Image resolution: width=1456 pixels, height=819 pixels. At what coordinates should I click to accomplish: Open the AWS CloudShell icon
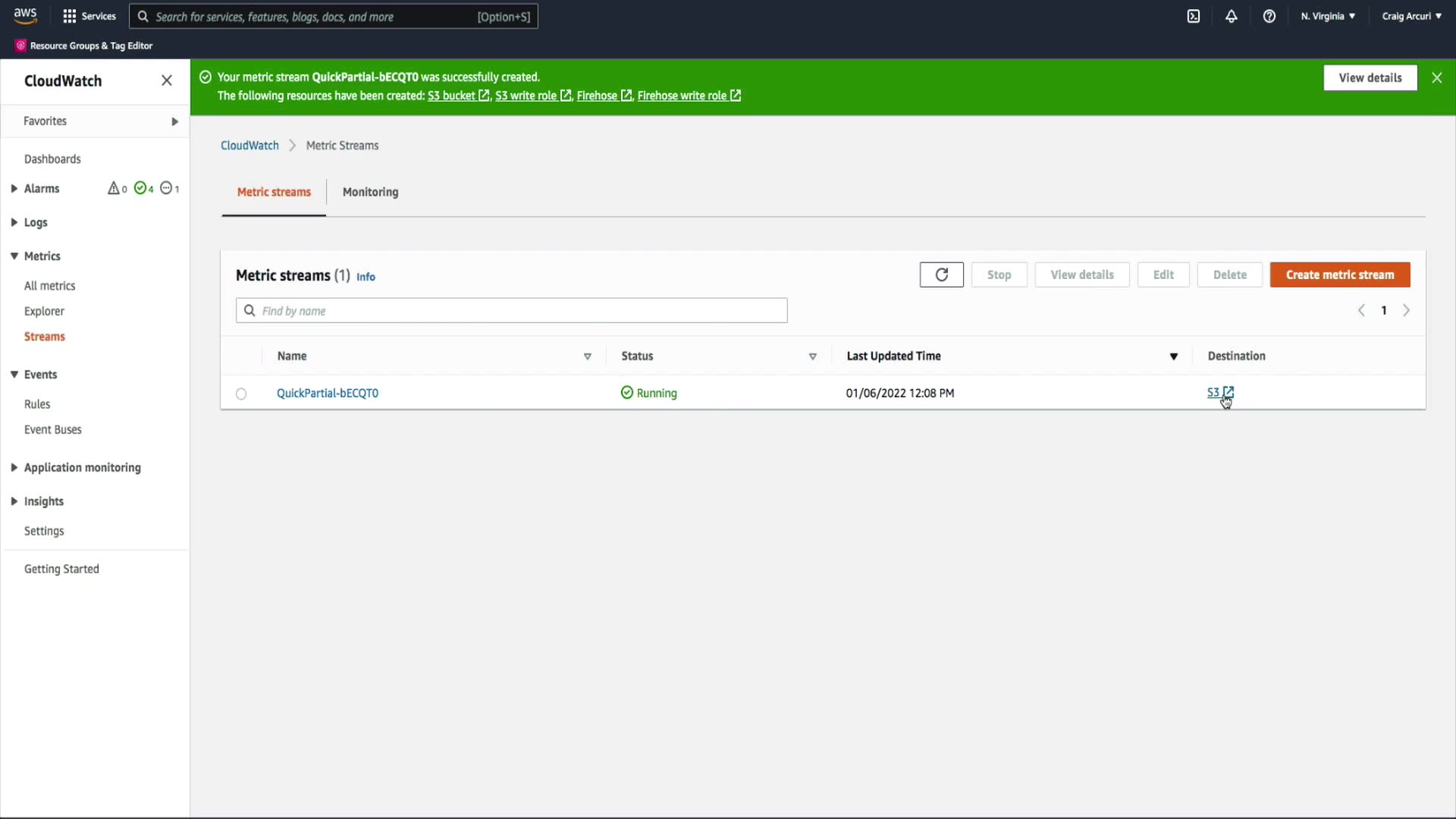[1194, 16]
